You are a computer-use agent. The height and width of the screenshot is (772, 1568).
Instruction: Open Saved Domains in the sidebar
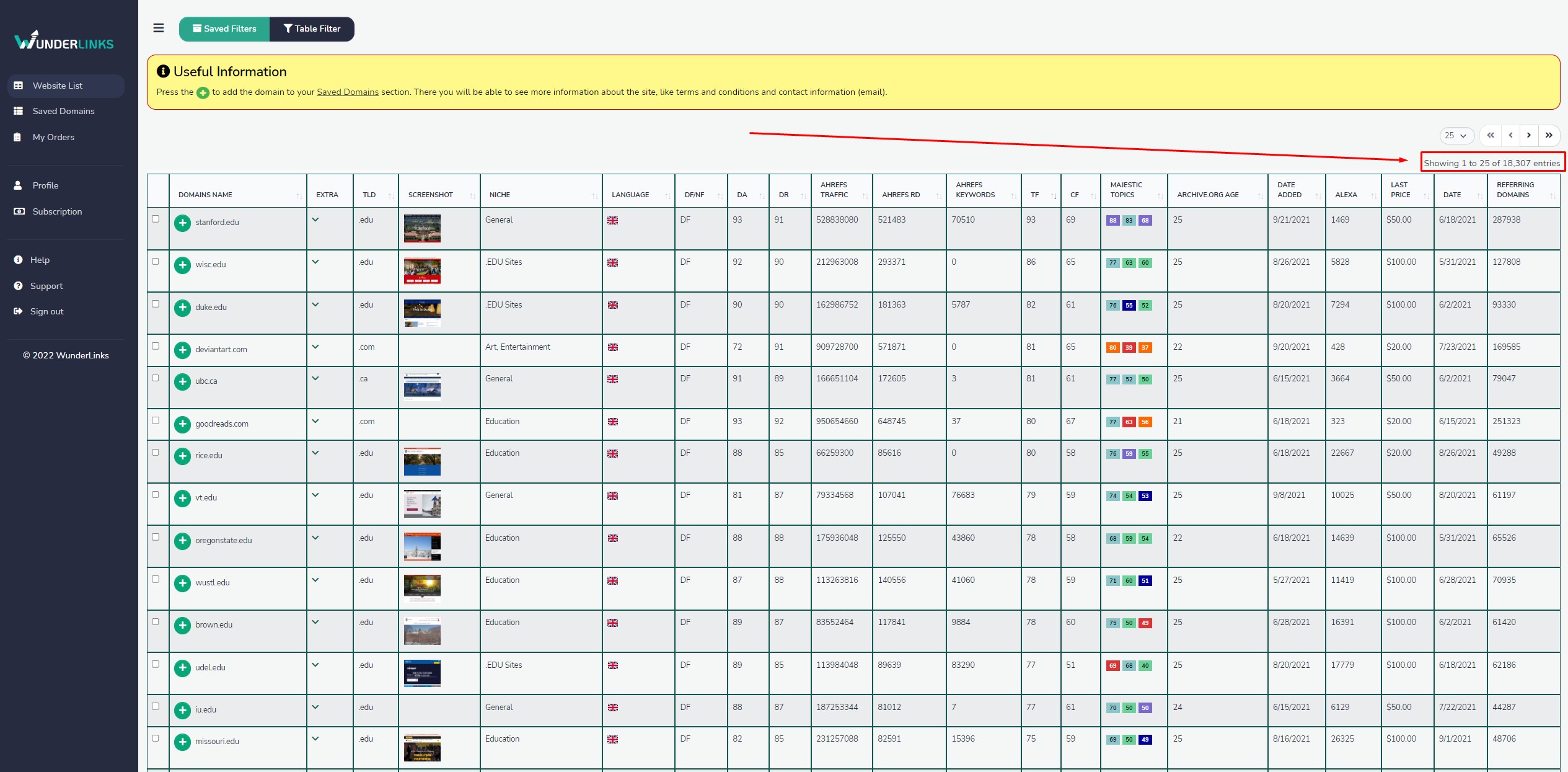coord(66,111)
